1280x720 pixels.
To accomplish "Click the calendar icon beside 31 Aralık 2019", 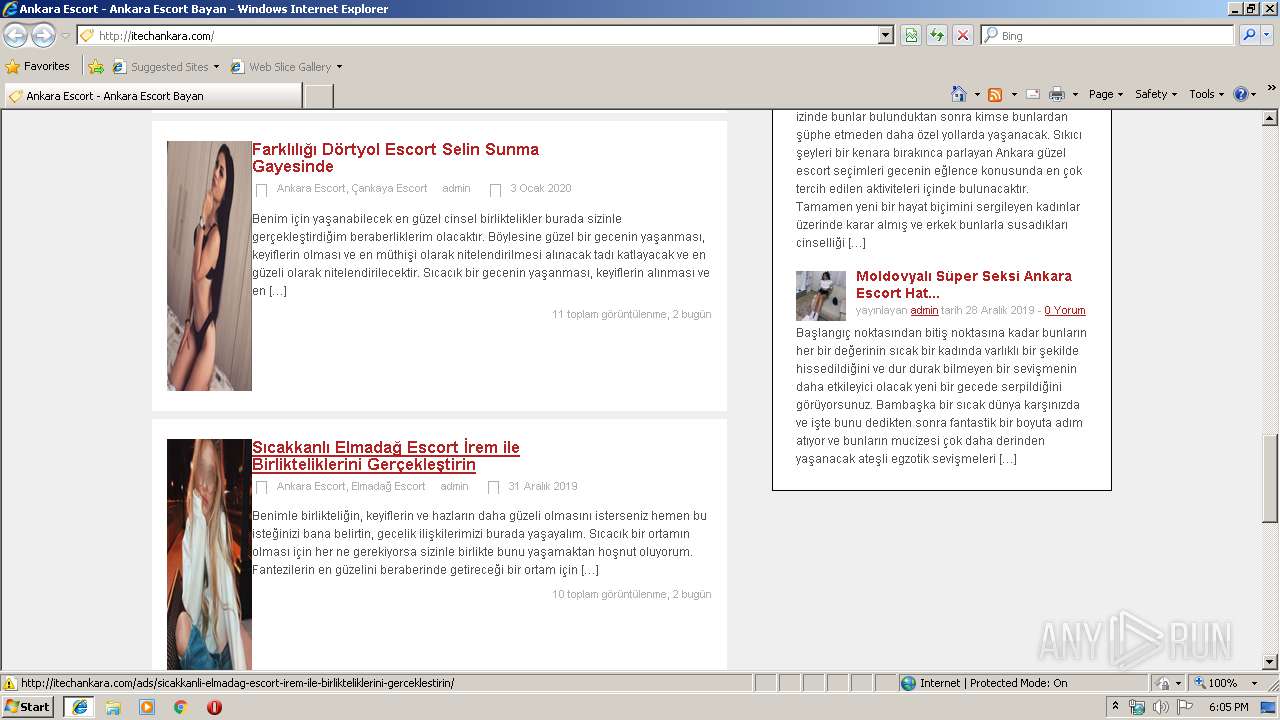I will pos(494,487).
